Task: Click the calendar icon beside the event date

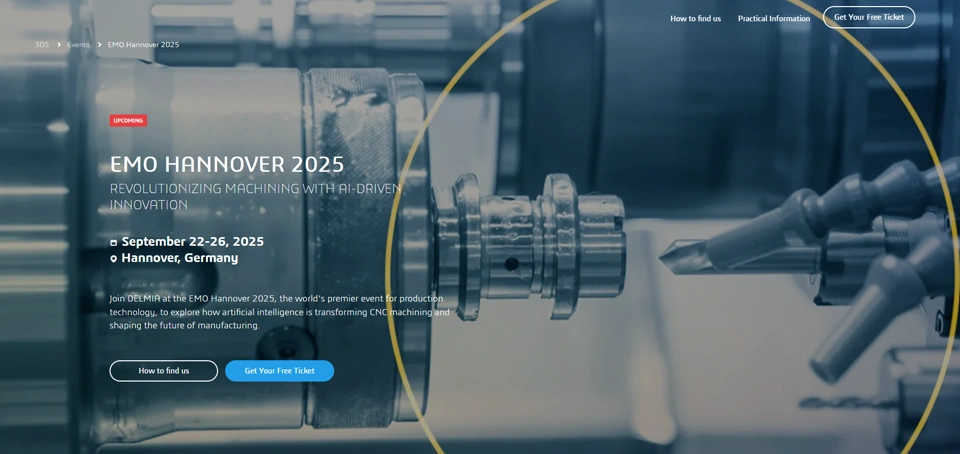Action: tap(114, 243)
